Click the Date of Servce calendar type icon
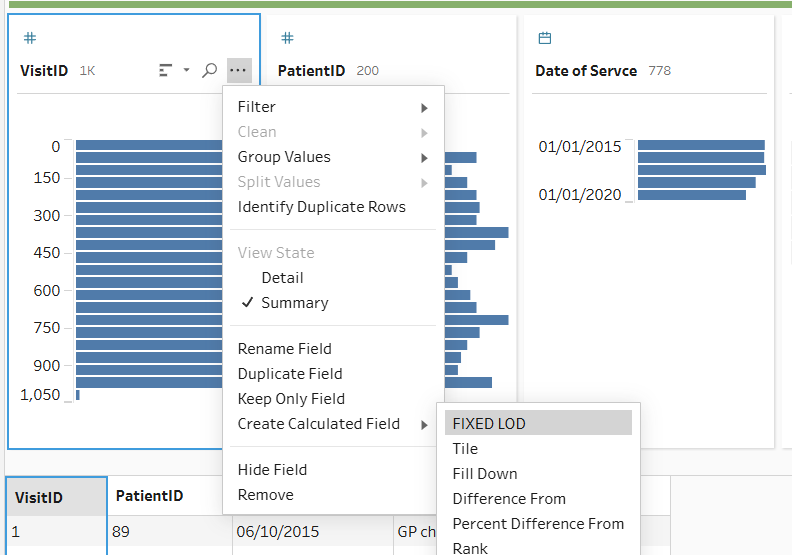The height and width of the screenshot is (555, 792). pos(545,38)
